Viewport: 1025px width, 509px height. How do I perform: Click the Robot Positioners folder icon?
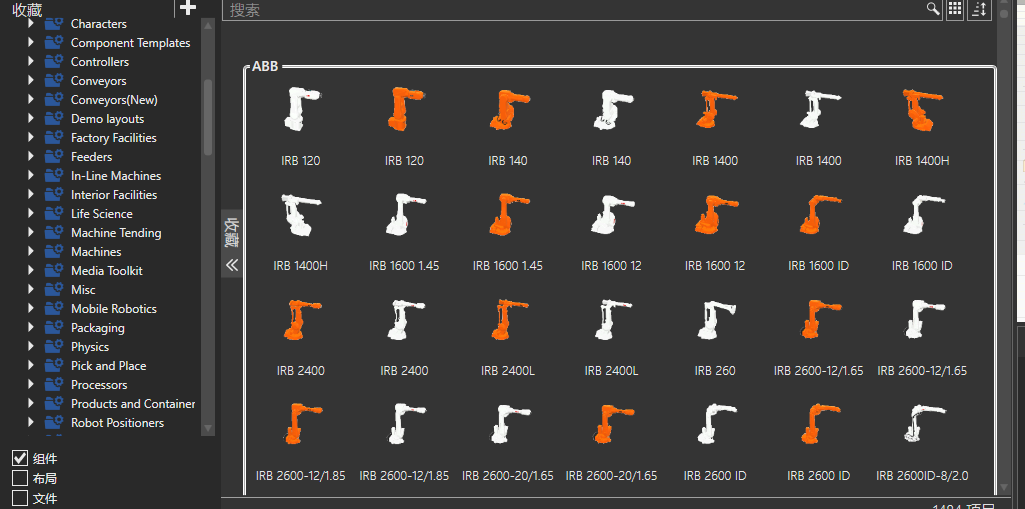click(54, 423)
